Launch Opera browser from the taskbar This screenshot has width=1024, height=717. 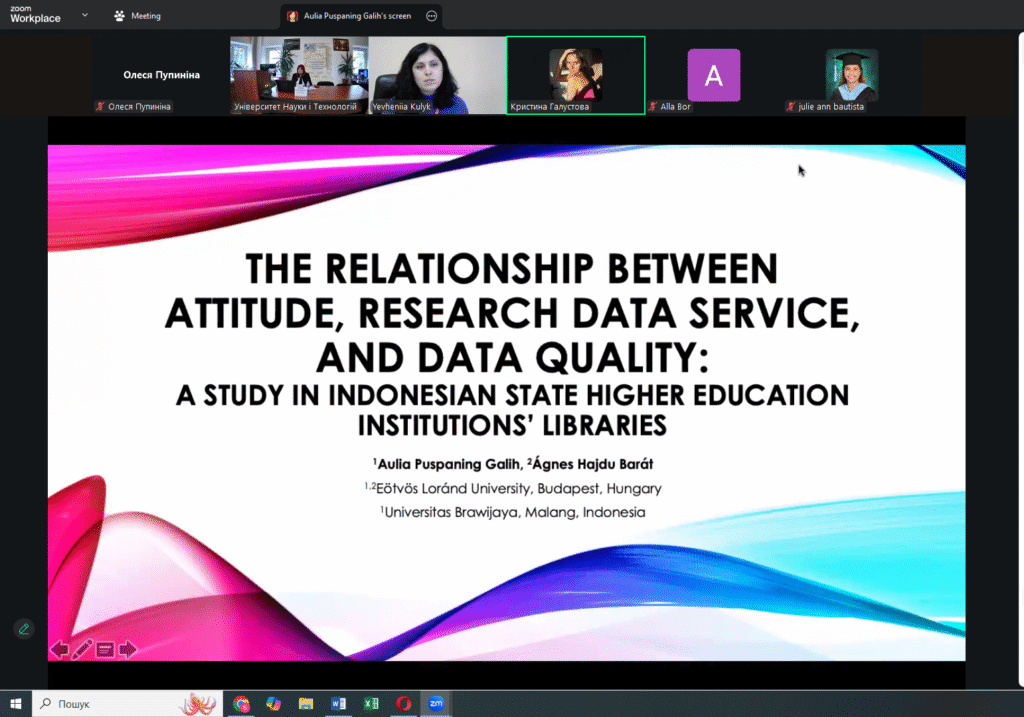(403, 703)
